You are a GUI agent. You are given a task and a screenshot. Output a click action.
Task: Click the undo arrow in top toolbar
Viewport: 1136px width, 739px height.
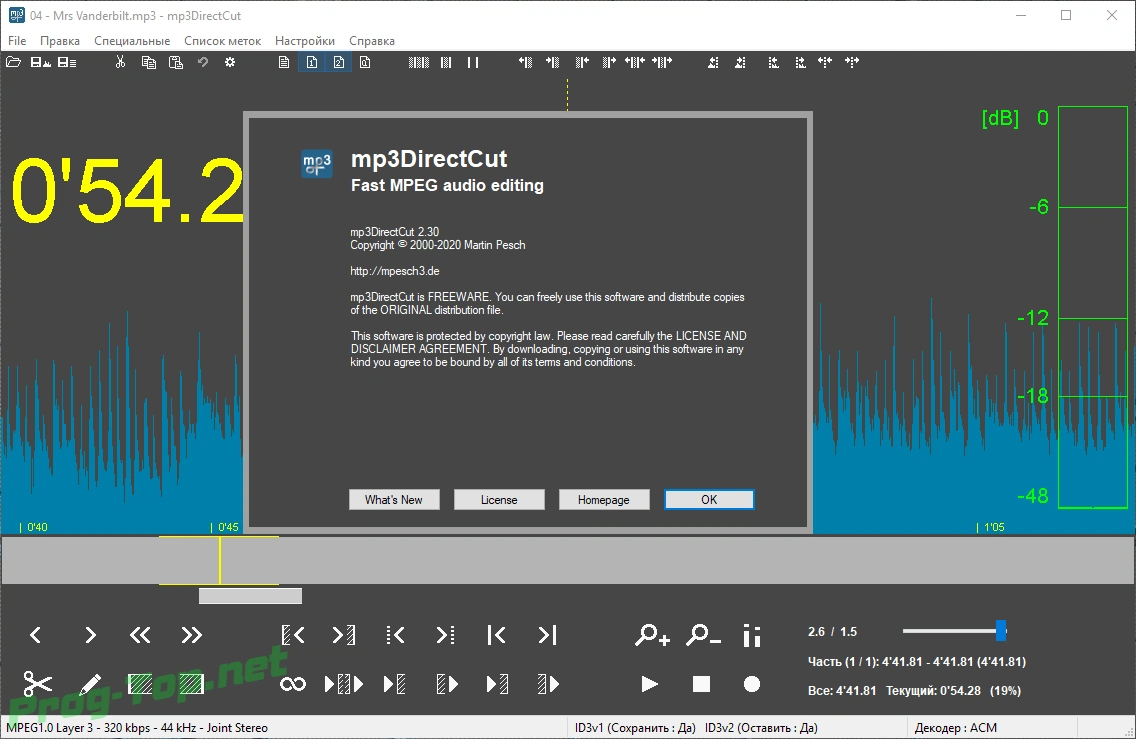tap(203, 62)
